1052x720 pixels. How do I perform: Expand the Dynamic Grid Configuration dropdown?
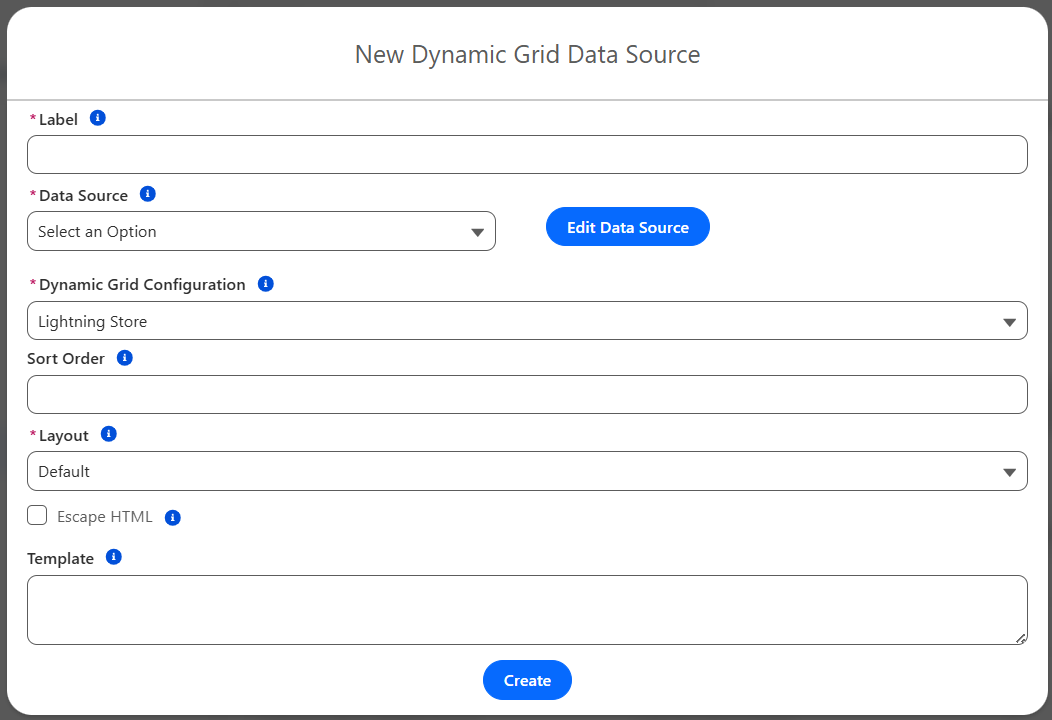click(527, 321)
